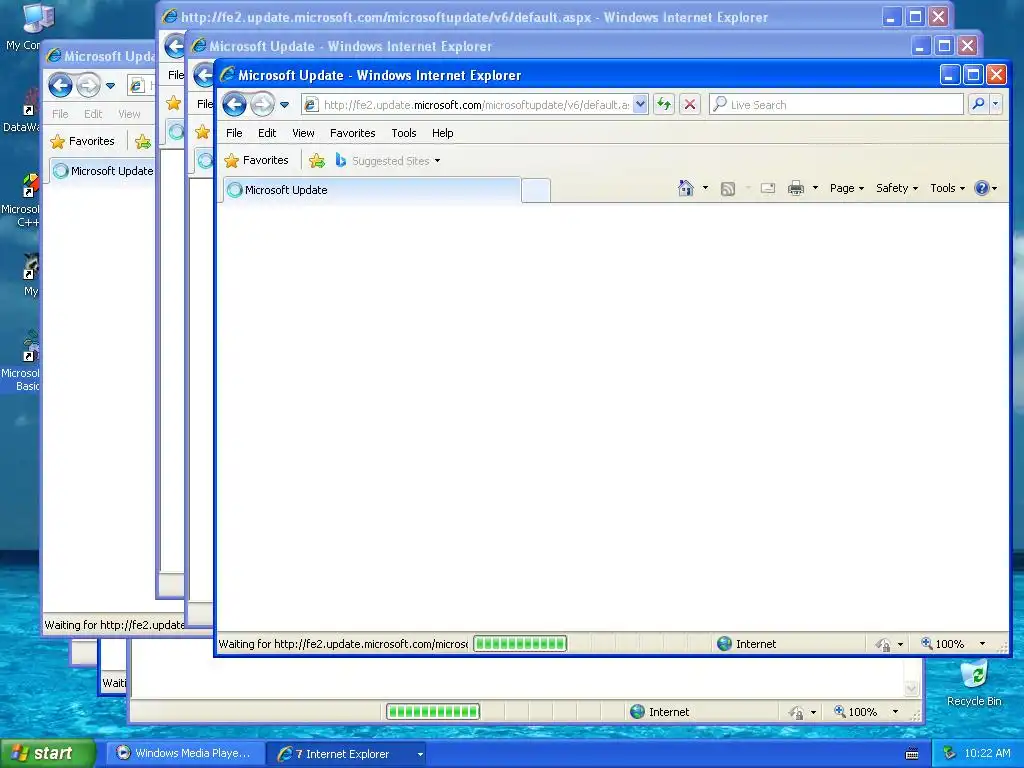Viewport: 1024px width, 768px height.
Task: Click Read Mail icon in command bar
Action: (768, 188)
